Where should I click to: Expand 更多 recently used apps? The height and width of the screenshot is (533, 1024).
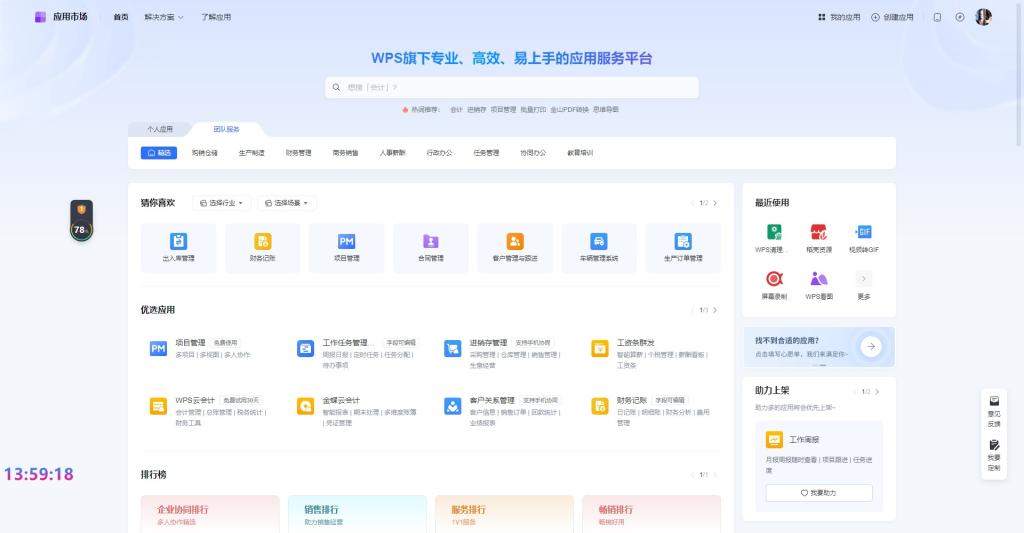pos(863,285)
